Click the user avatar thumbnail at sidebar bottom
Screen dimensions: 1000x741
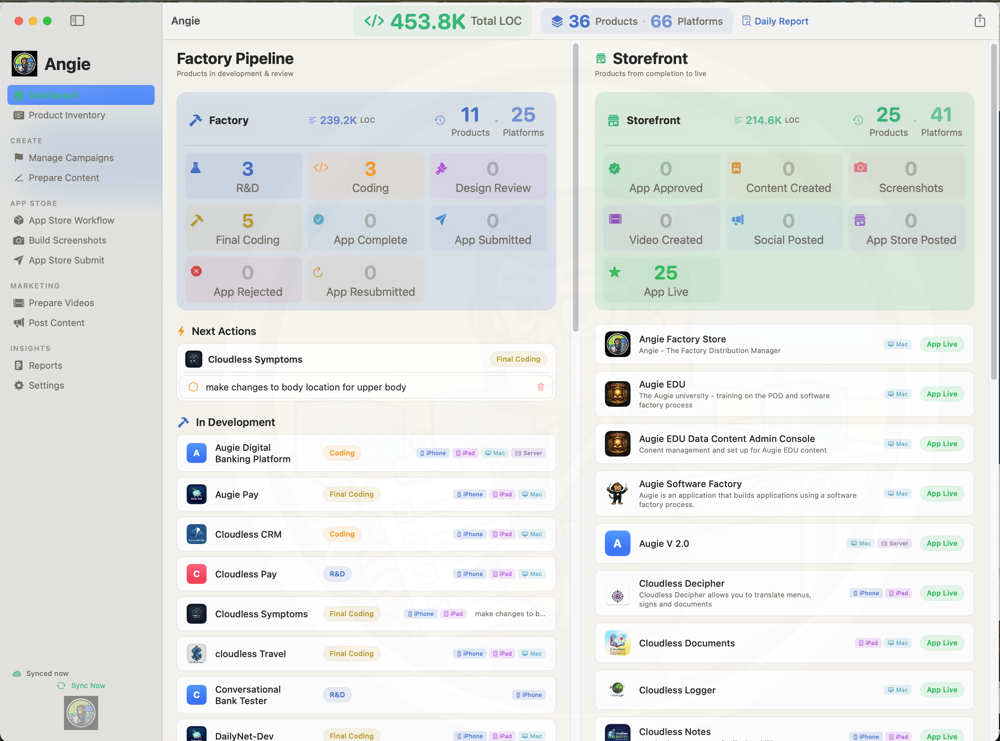(81, 712)
